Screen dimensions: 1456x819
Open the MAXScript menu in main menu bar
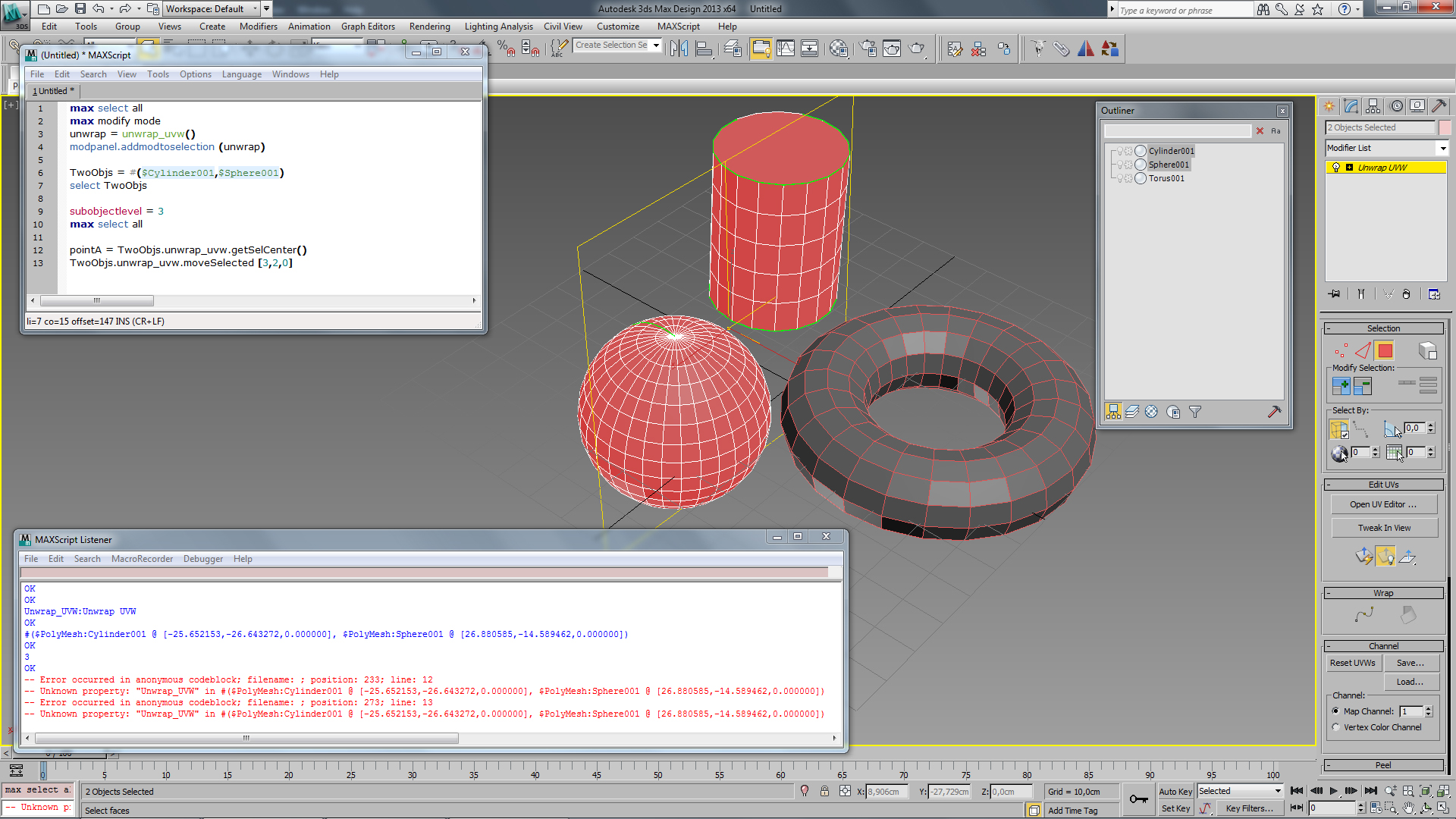[678, 27]
